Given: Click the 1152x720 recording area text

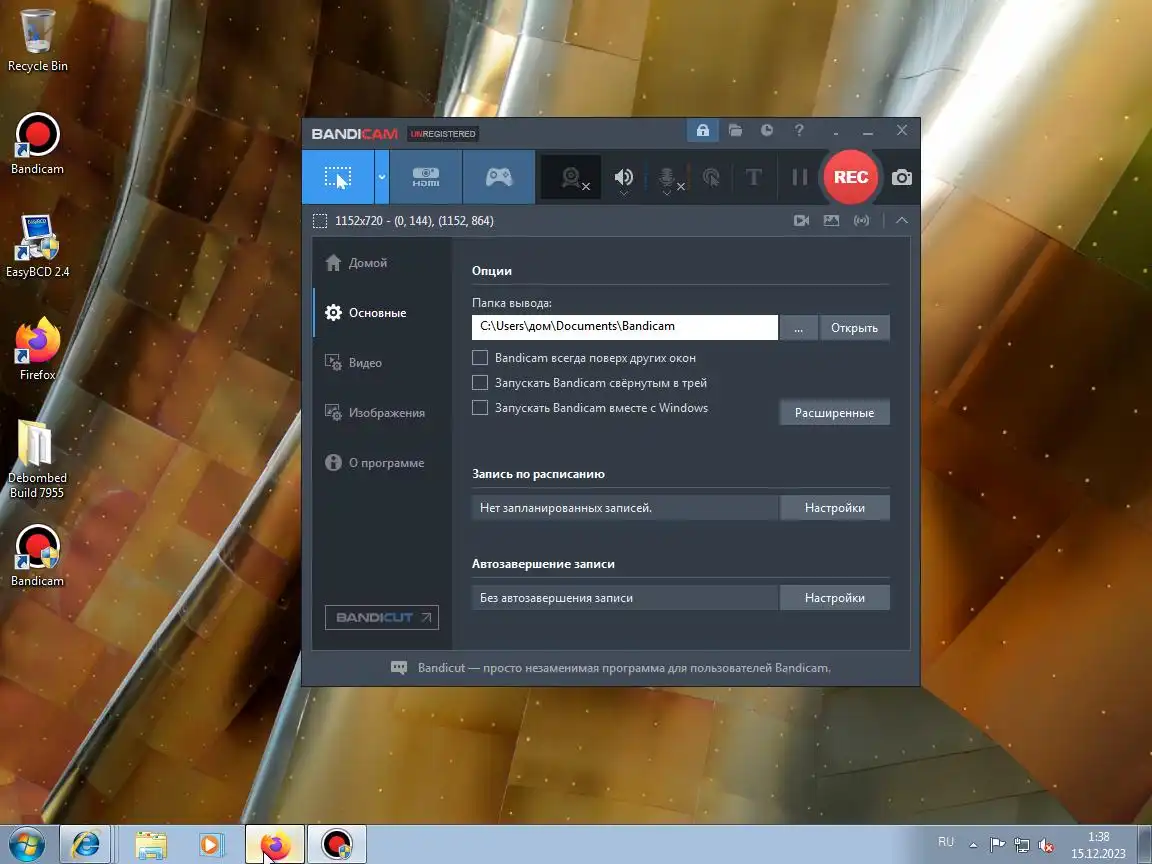Looking at the screenshot, I should pyautogui.click(x=414, y=220).
